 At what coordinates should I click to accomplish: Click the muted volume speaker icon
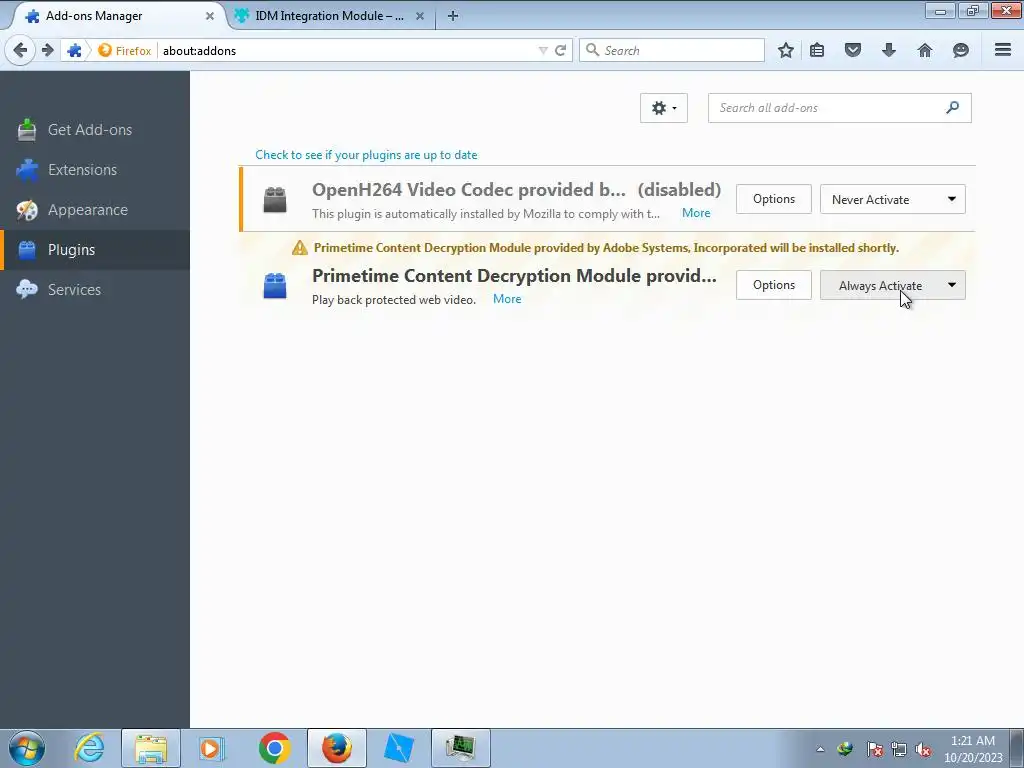923,749
